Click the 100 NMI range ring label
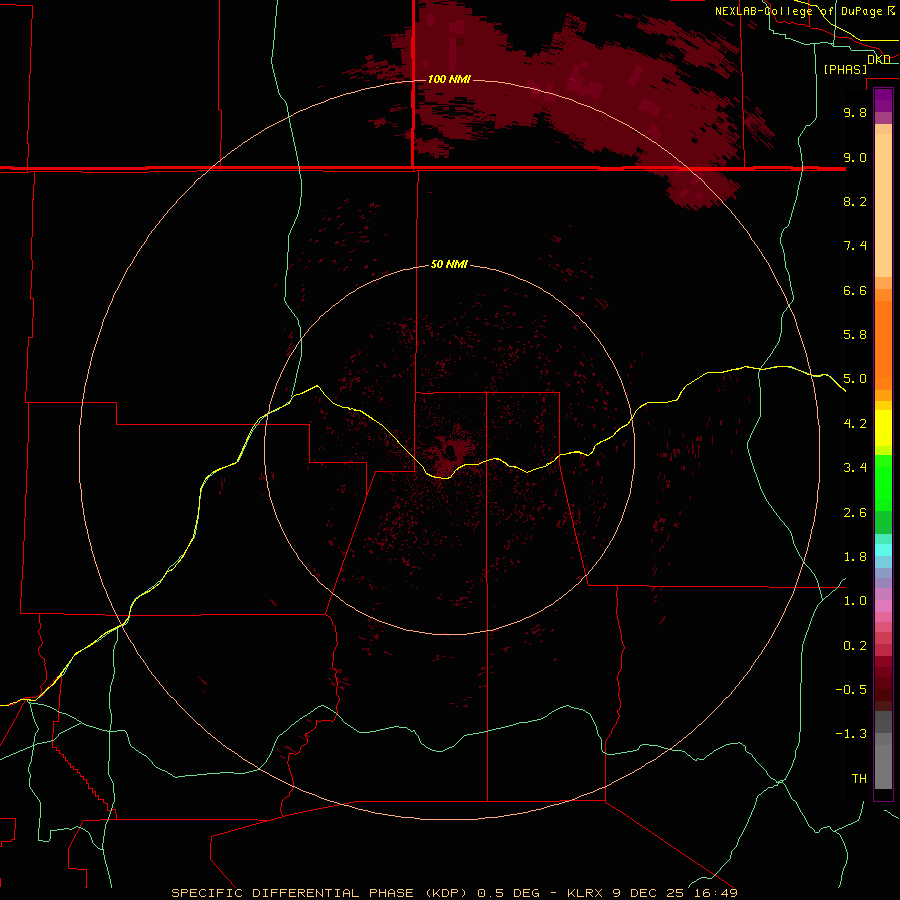The height and width of the screenshot is (900, 900). pyautogui.click(x=449, y=79)
